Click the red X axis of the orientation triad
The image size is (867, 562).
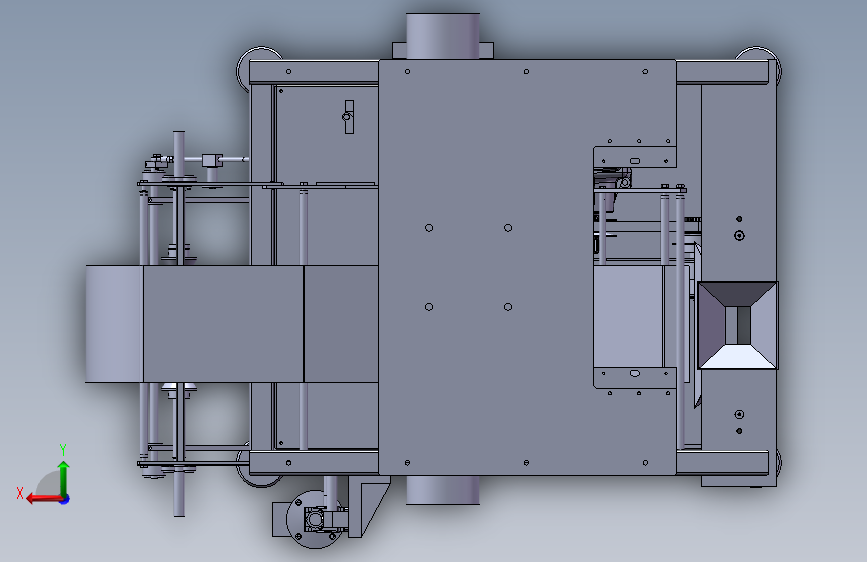(44, 499)
